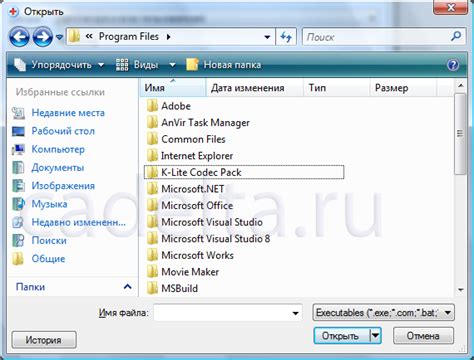Open Компьютер in the favorites list
474x360 pixels.
point(58,149)
